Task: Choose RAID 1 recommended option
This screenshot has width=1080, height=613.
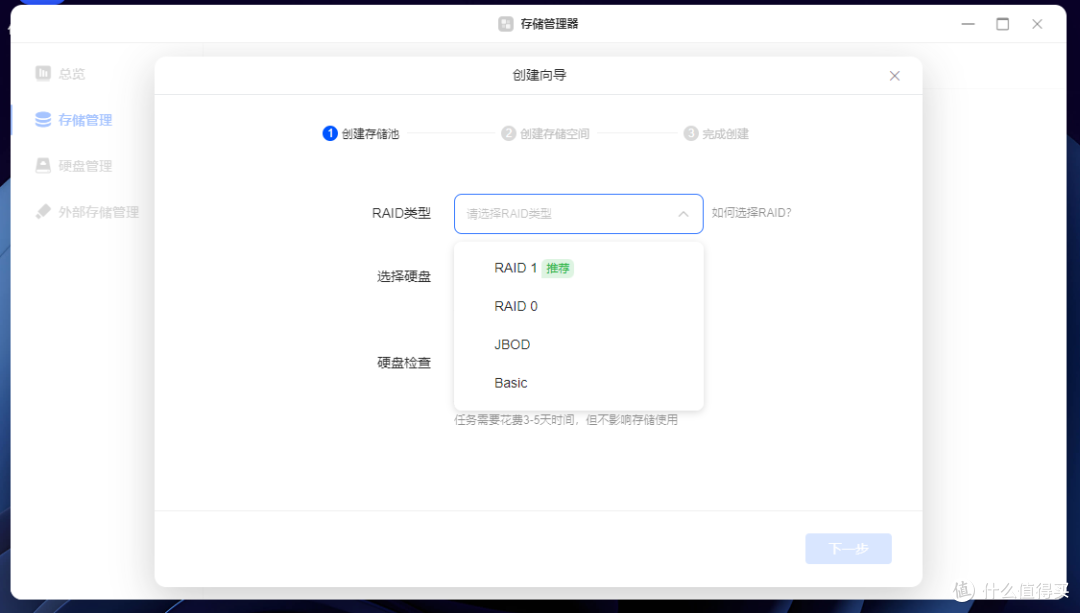Action: [579, 268]
